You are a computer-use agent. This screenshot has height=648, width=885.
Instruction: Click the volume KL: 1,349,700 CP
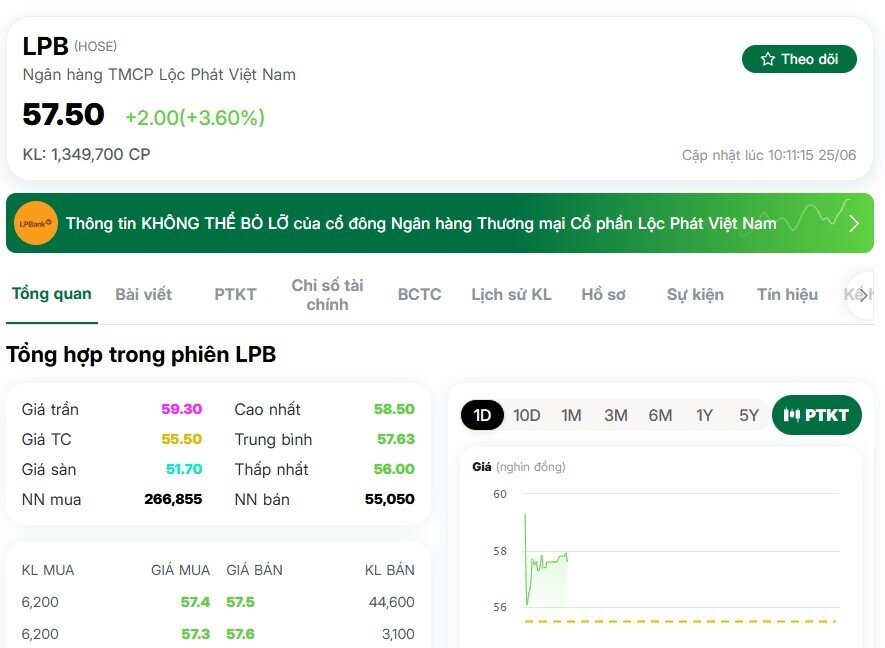point(86,154)
